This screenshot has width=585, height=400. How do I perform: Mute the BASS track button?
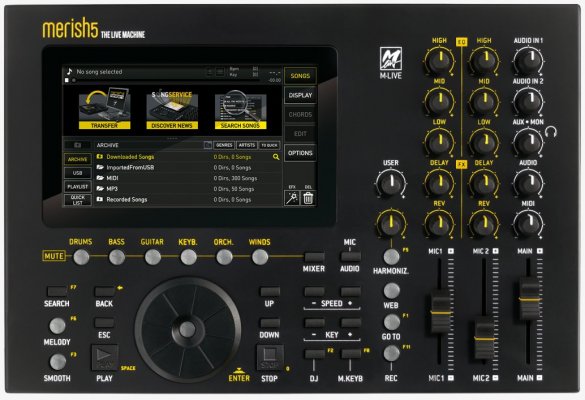(x=117, y=257)
